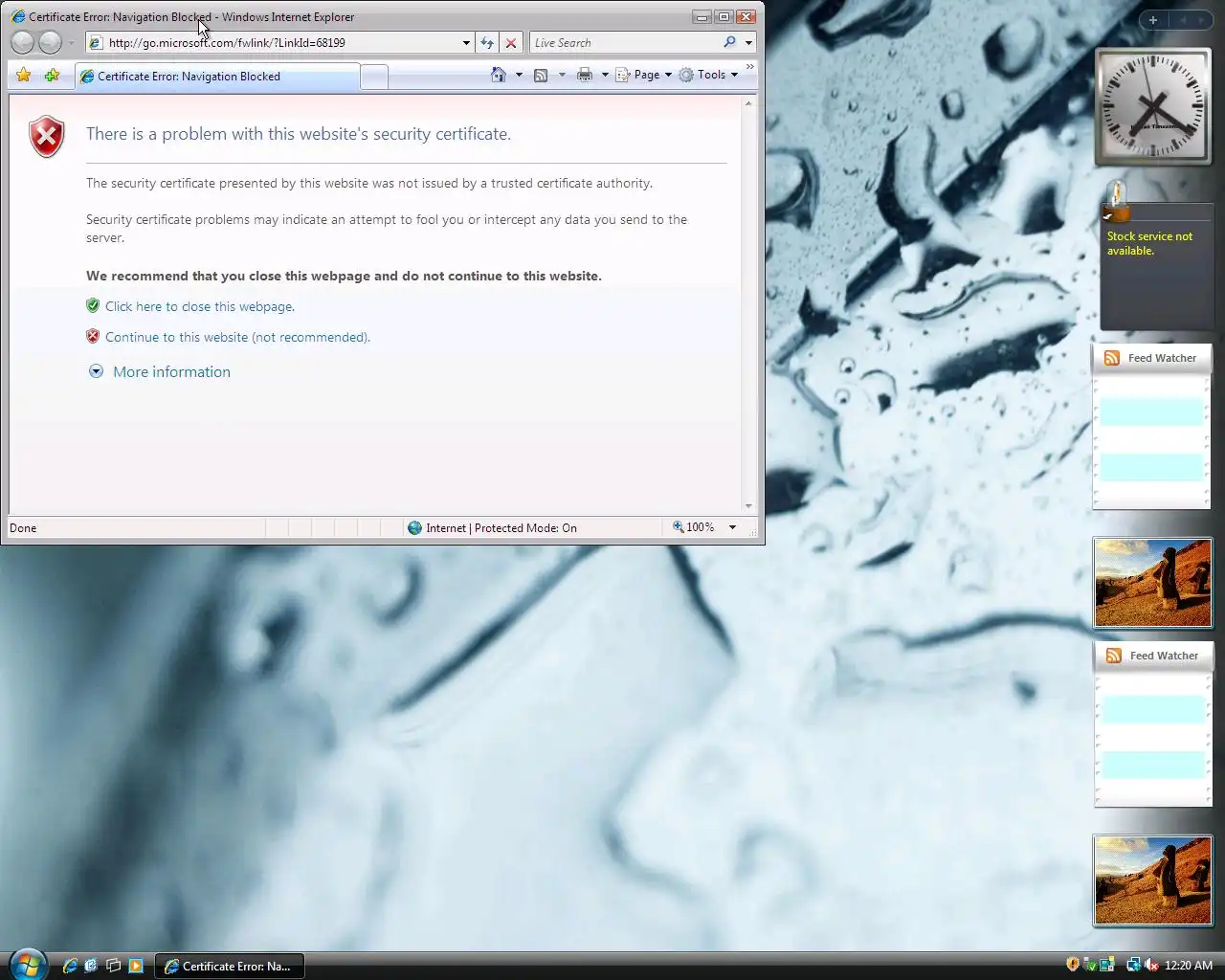Open the zoom level dropdown arrow
The width and height of the screenshot is (1225, 980).
(x=732, y=527)
